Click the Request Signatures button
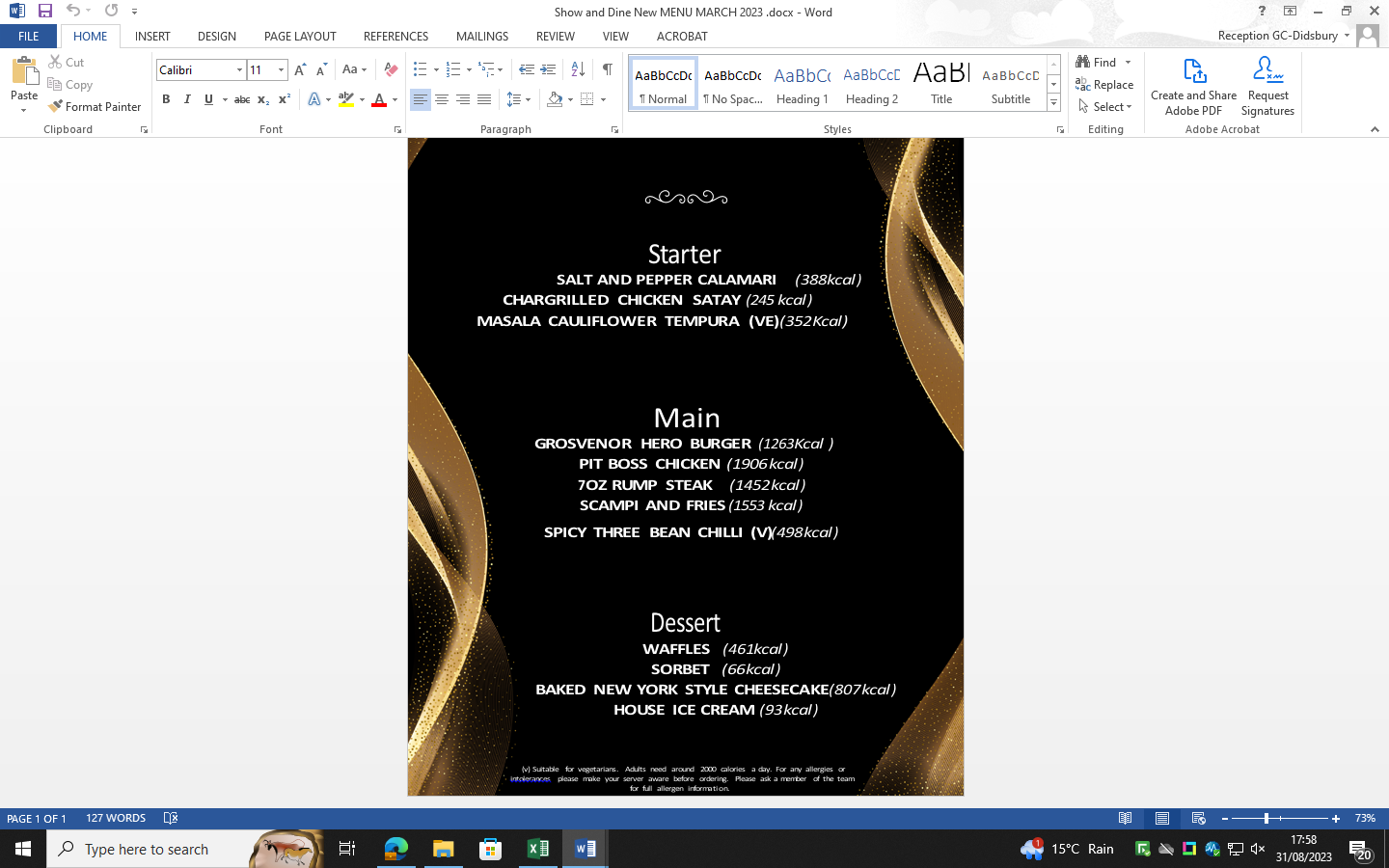1389x868 pixels. tap(1266, 85)
